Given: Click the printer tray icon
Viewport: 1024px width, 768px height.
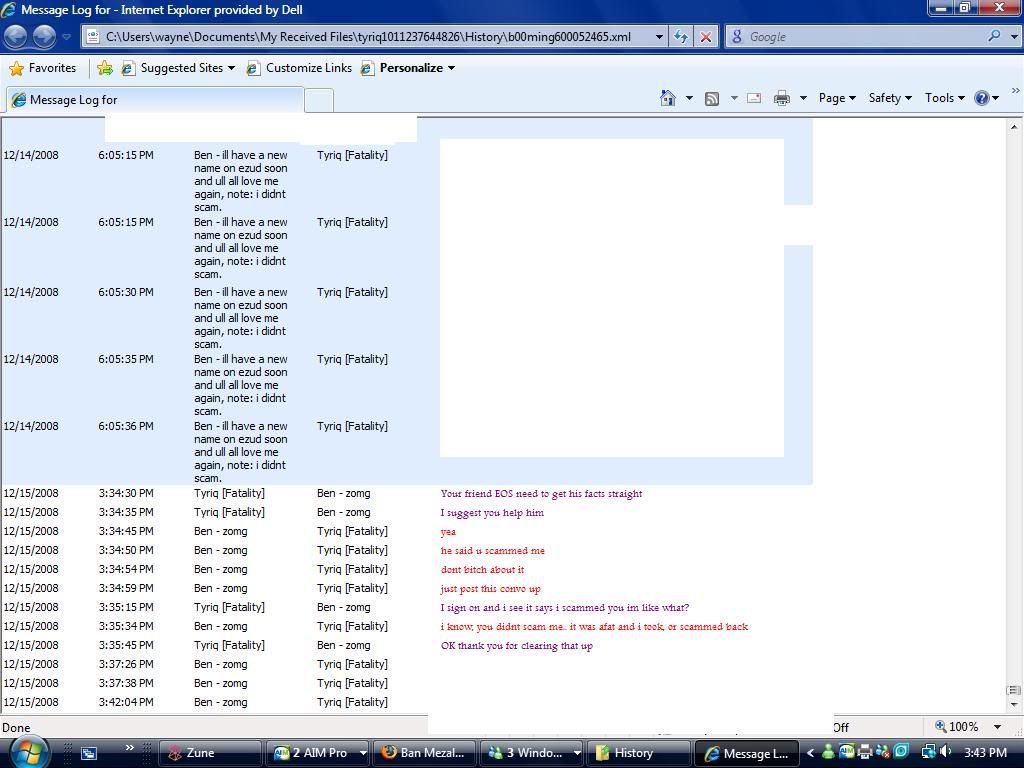Looking at the screenshot, I should [x=865, y=752].
